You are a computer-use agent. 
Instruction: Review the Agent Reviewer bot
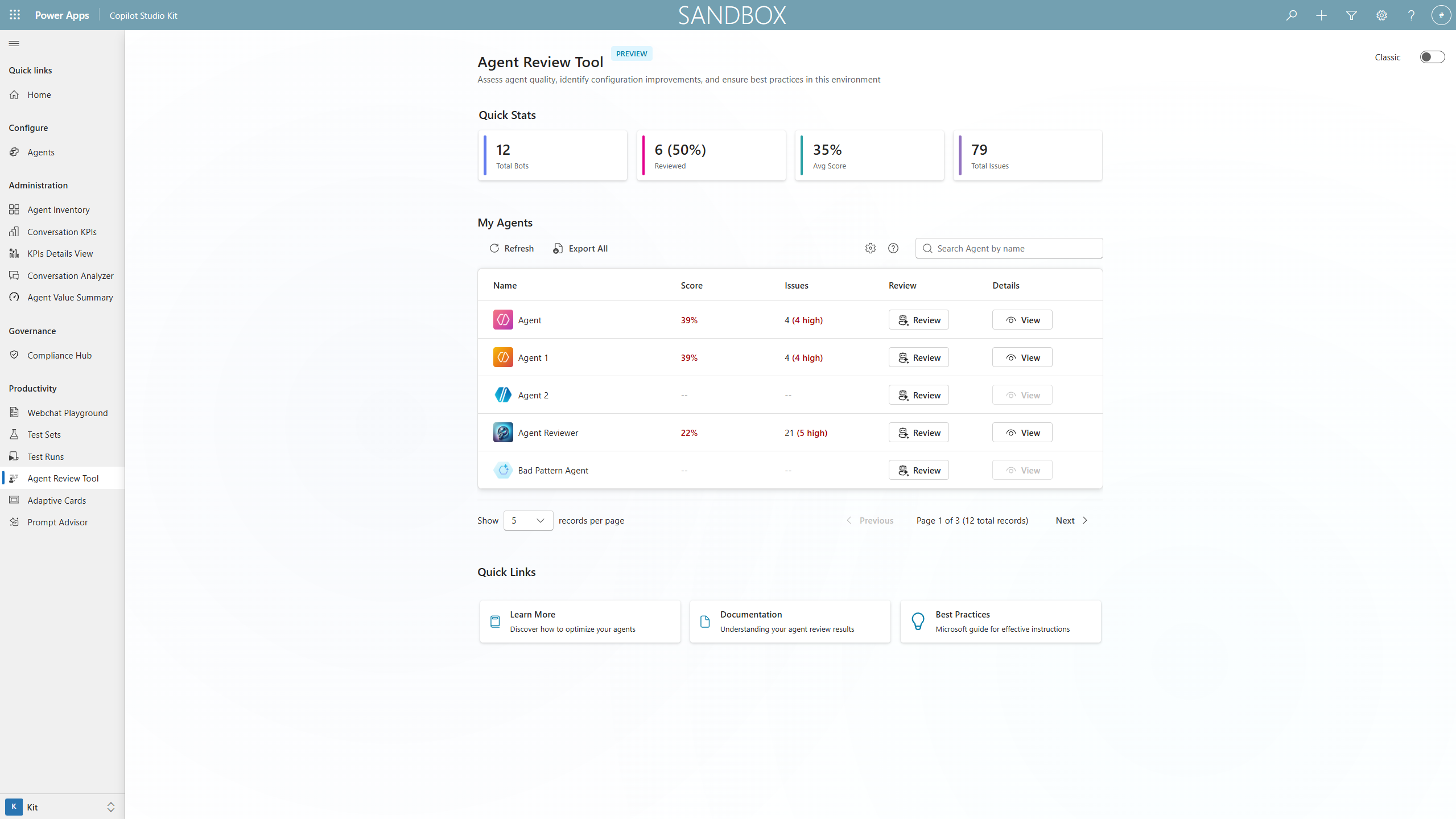(918, 433)
